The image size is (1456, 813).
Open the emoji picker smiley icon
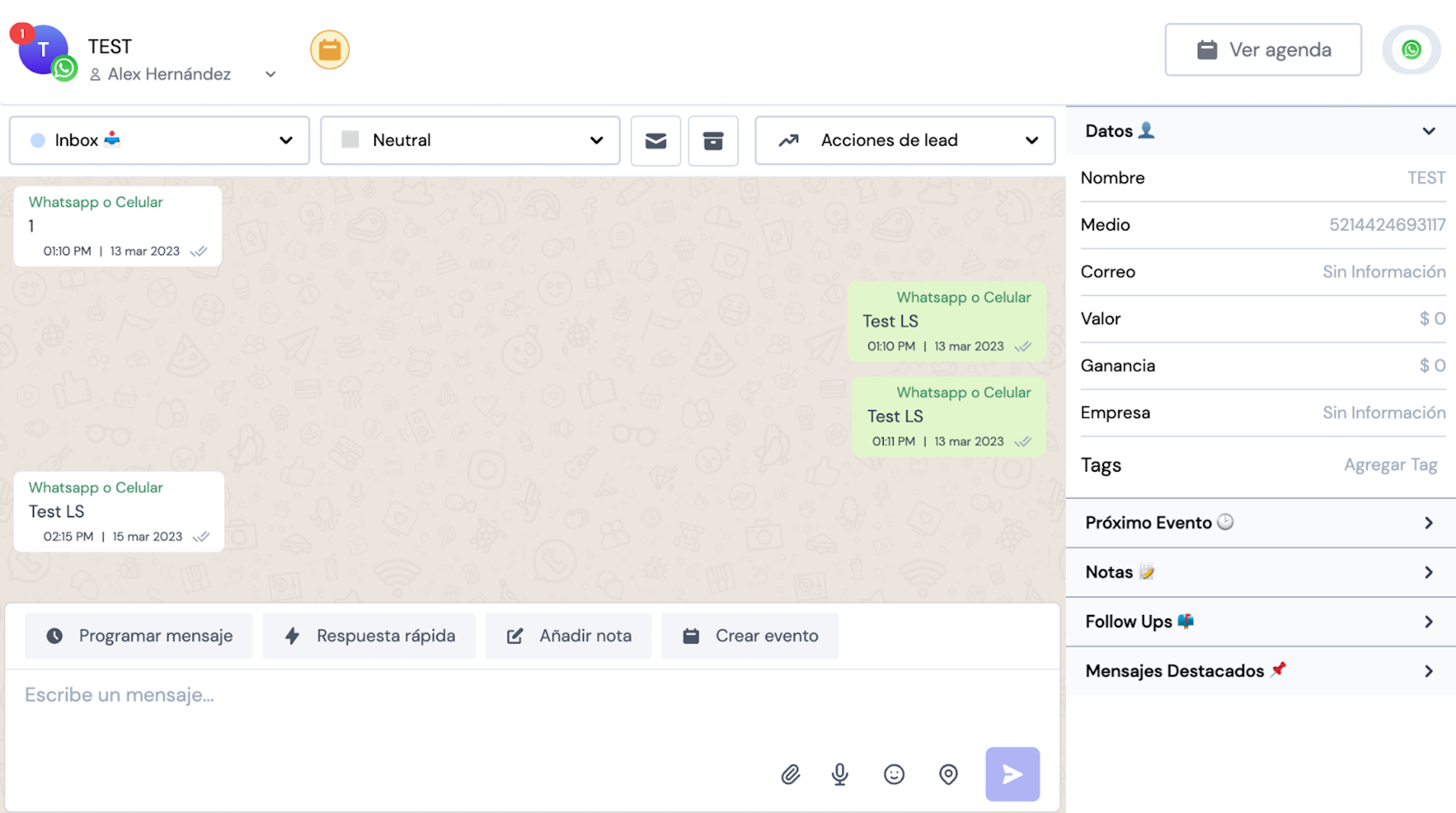(894, 774)
